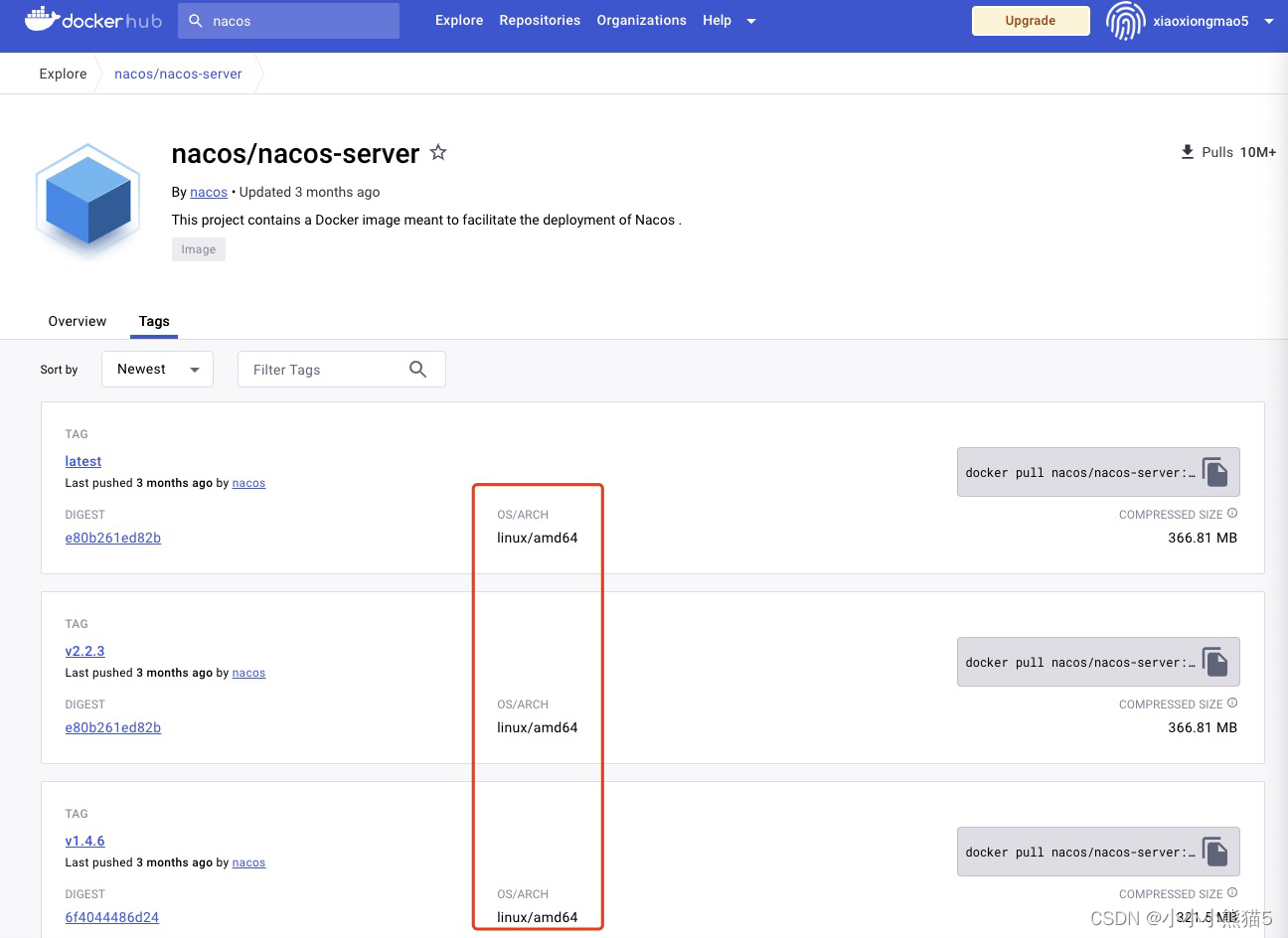
Task: Open the Sort by Newest dropdown
Action: 157,369
